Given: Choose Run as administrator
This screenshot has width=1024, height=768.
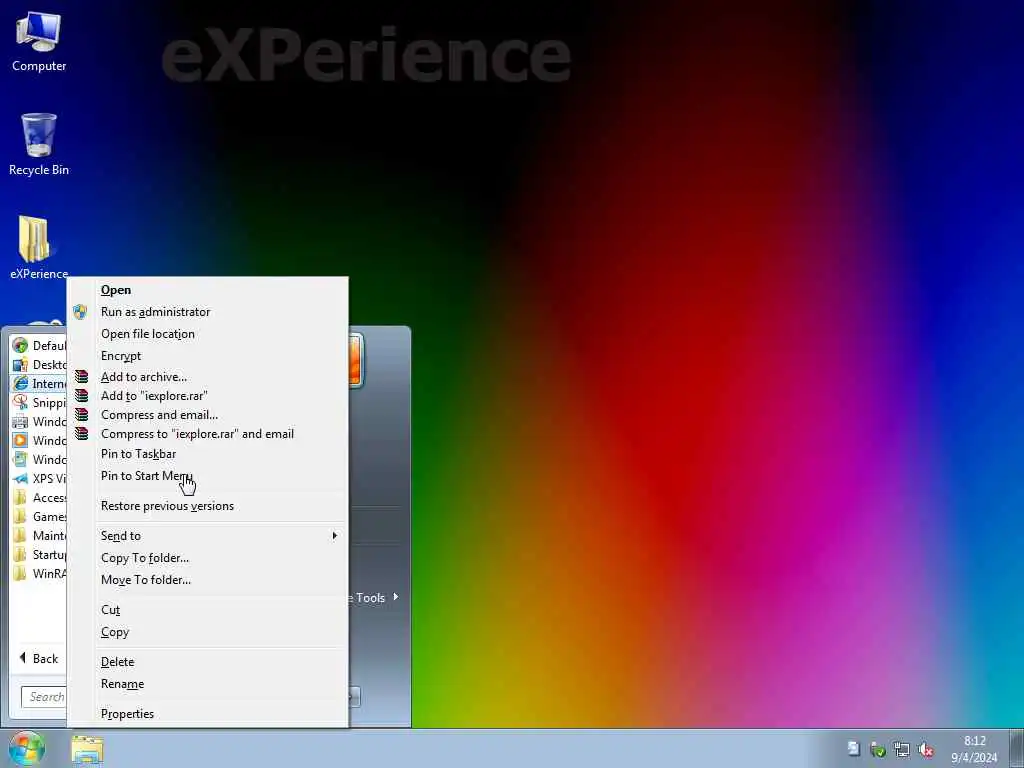Looking at the screenshot, I should [155, 312].
